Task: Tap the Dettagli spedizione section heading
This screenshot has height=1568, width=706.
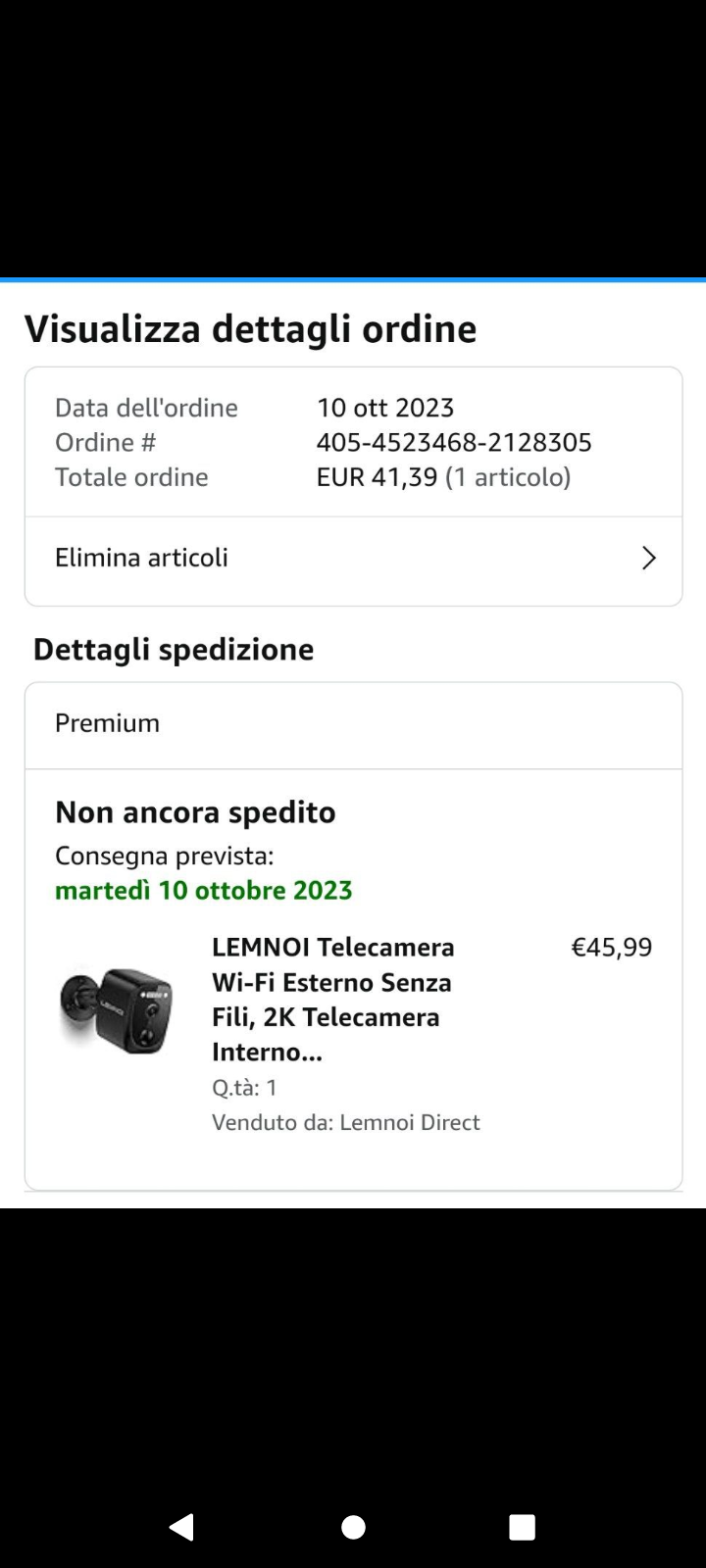Action: [174, 650]
